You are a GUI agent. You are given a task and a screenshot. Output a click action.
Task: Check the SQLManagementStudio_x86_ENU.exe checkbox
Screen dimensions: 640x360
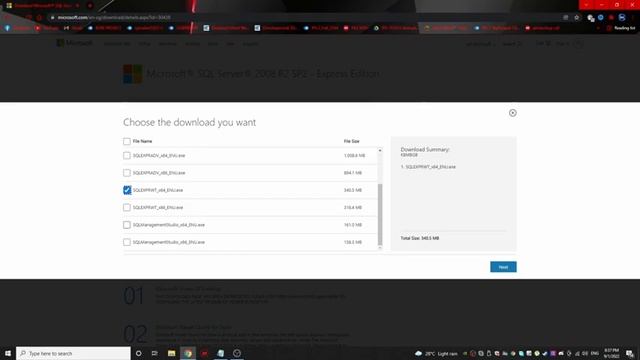127,242
